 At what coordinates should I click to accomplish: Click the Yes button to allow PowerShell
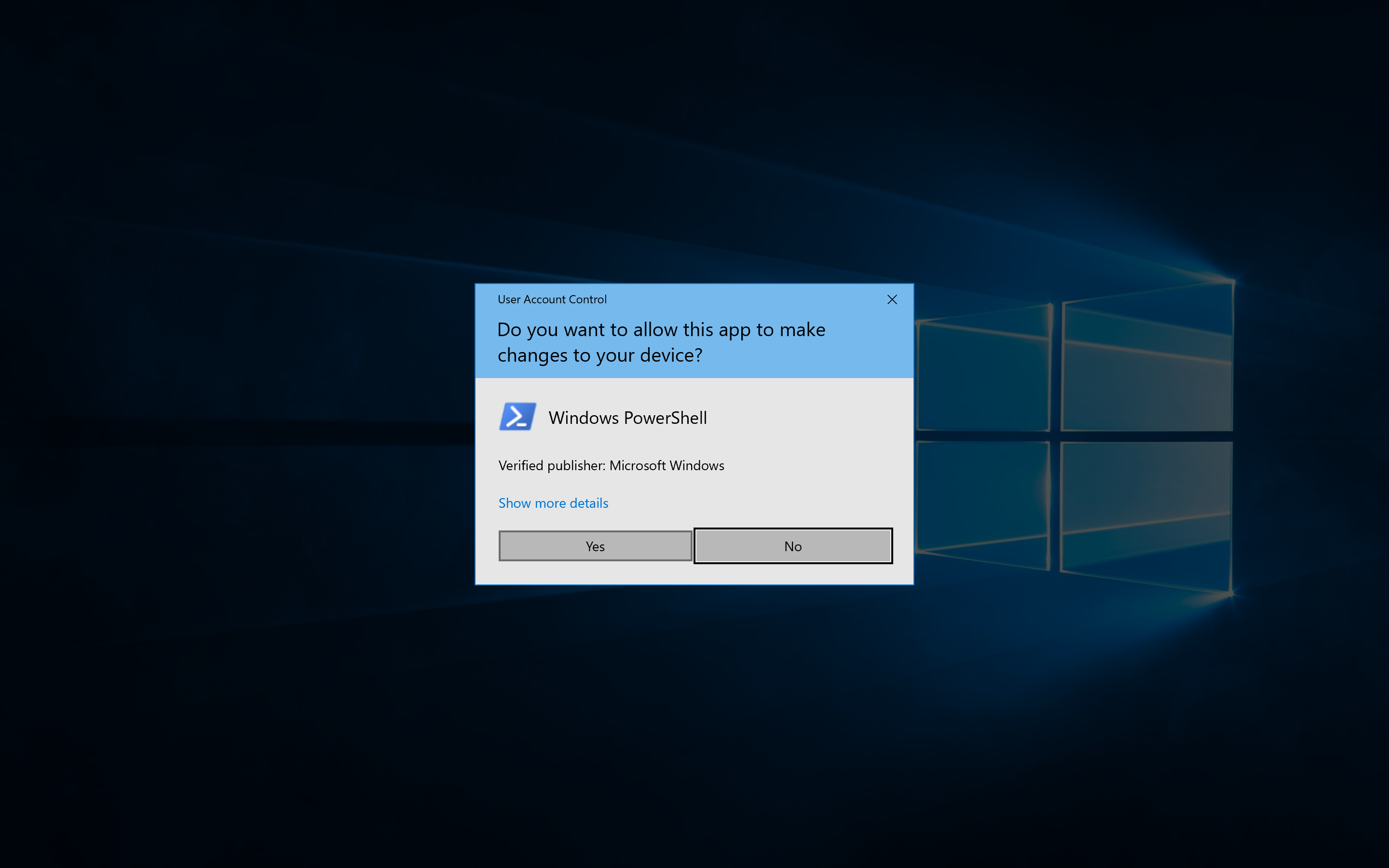click(595, 546)
